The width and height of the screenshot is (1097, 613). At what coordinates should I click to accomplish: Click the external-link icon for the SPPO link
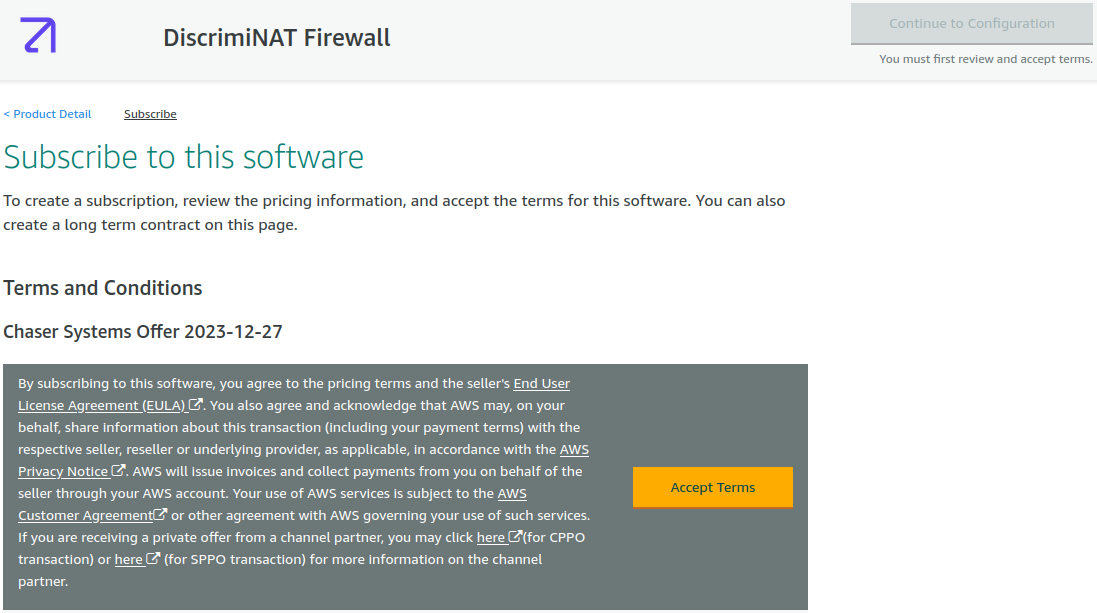click(153, 559)
